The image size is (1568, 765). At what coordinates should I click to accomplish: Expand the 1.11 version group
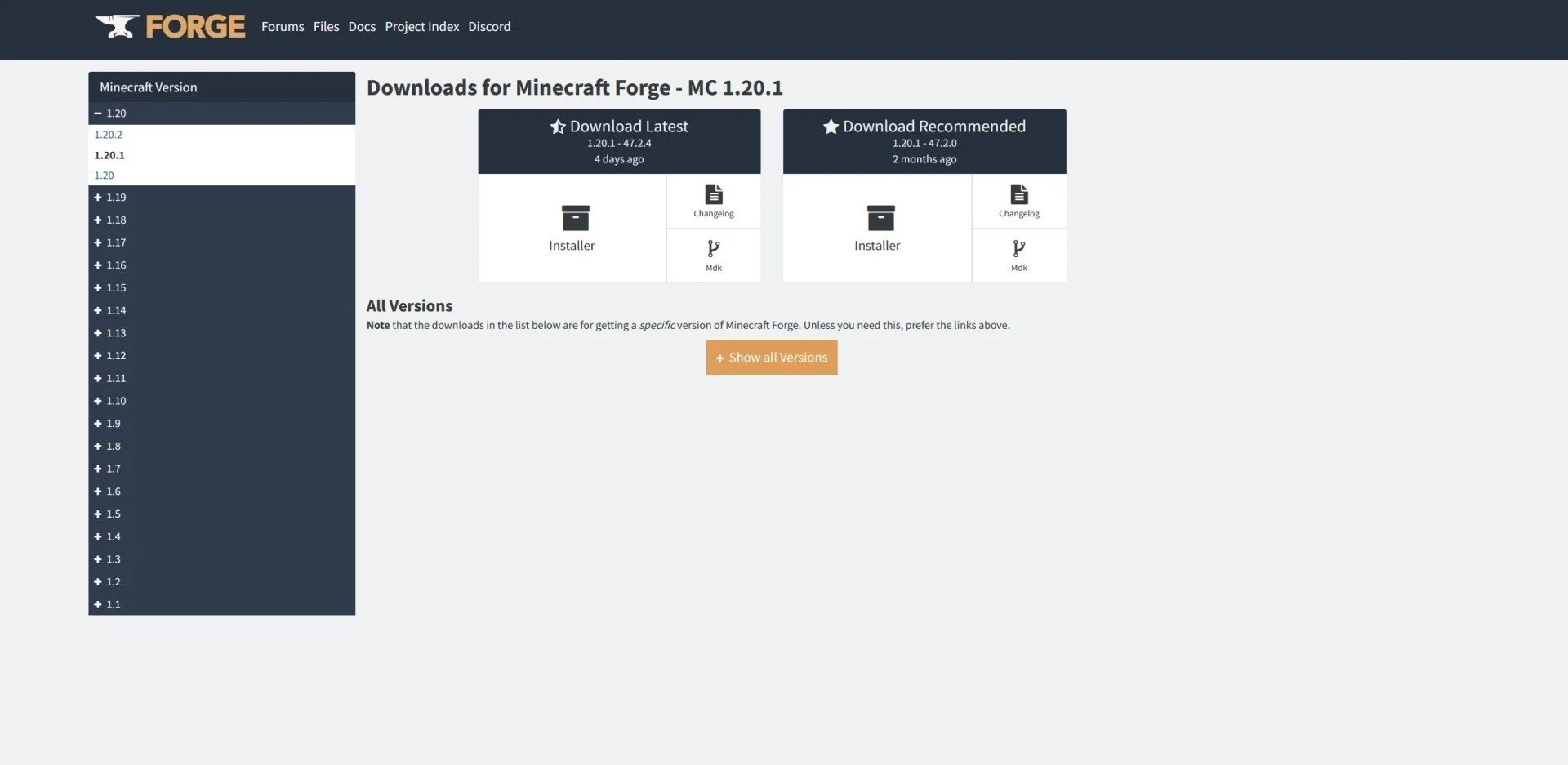point(221,379)
